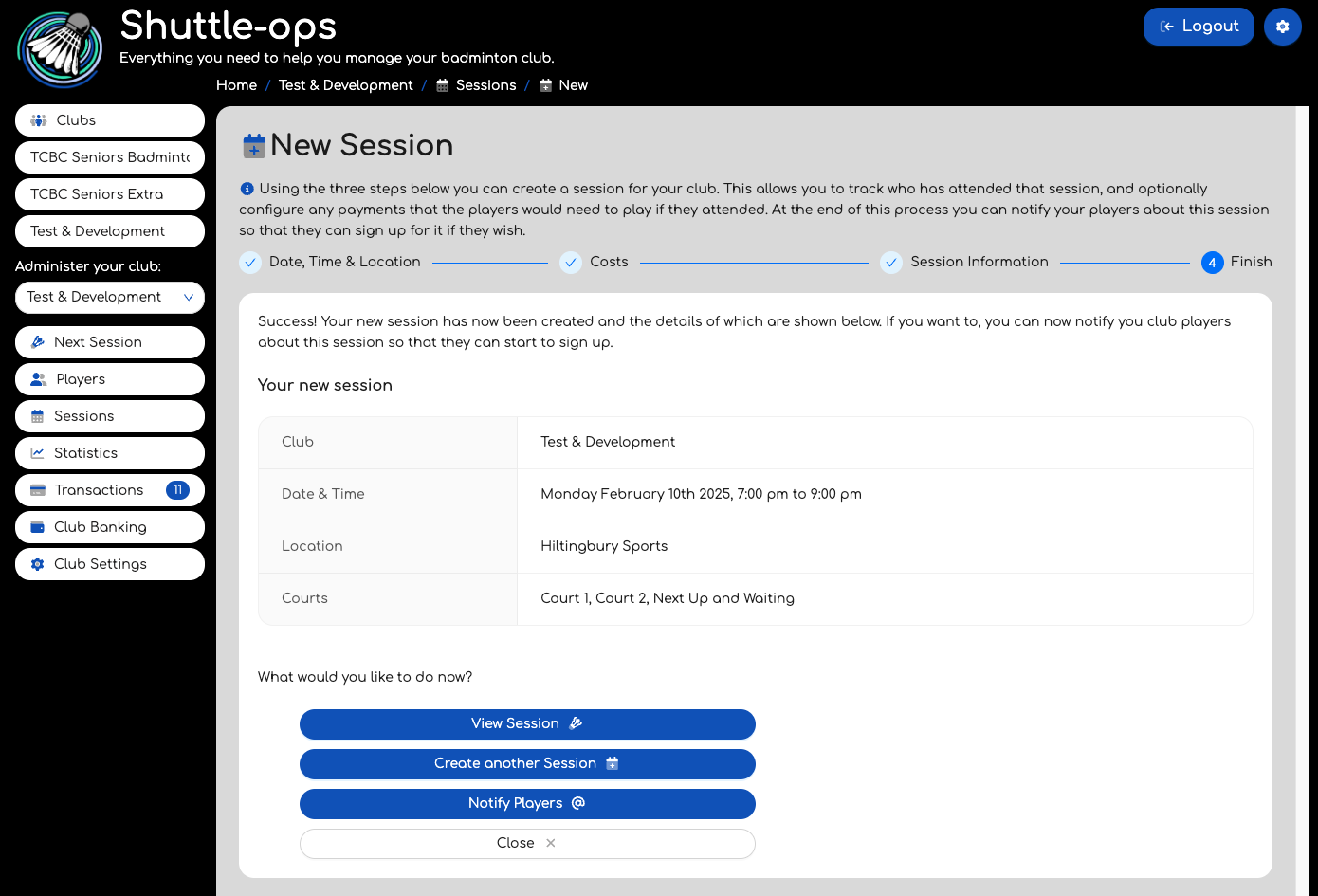Click the Club Banking wallet icon
Screen dimensions: 1318x896
[x=38, y=527]
